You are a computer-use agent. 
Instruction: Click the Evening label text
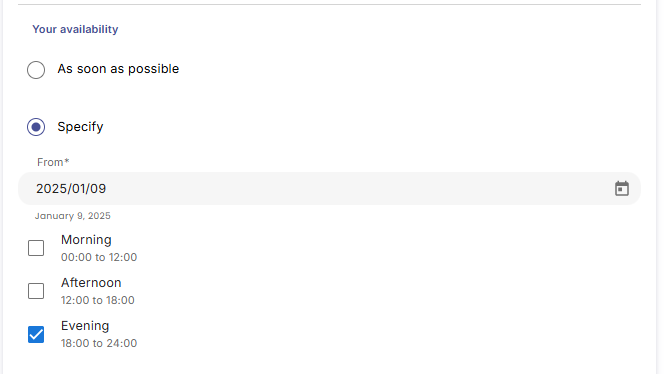click(85, 326)
